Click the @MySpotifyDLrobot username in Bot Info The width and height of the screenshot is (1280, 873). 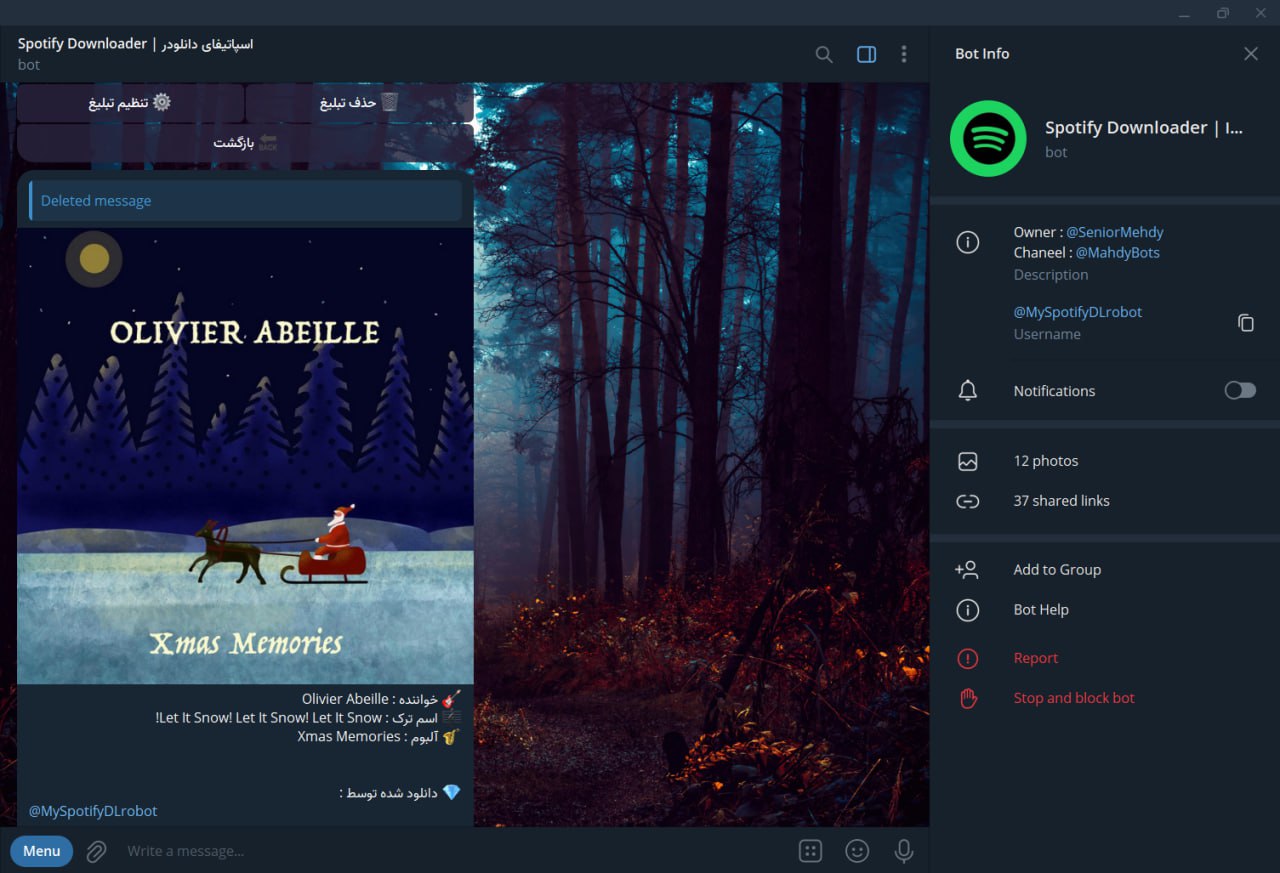click(x=1078, y=312)
